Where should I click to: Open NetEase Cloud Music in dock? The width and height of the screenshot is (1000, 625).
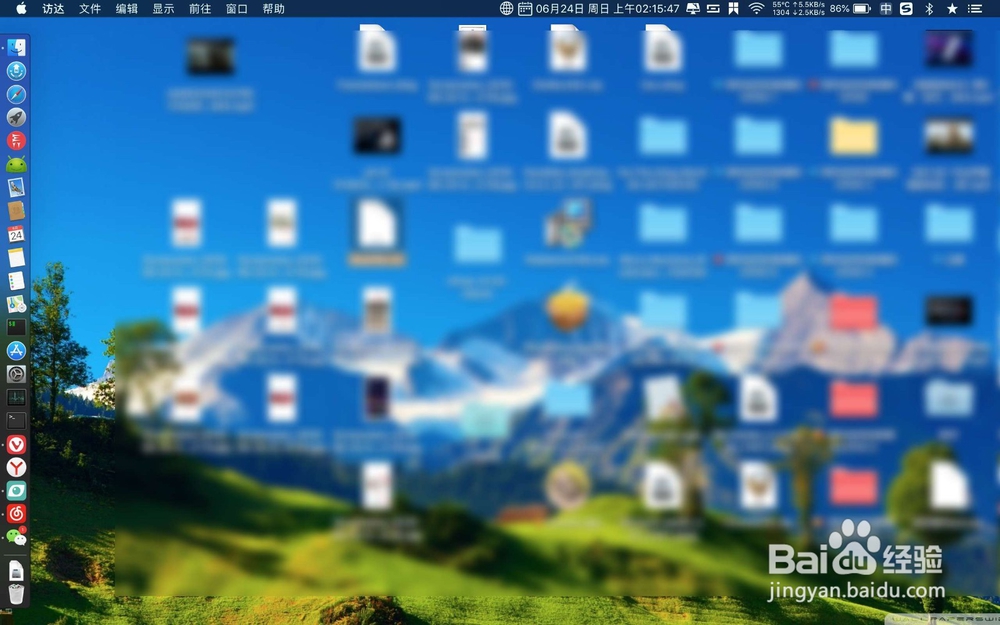tap(16, 513)
